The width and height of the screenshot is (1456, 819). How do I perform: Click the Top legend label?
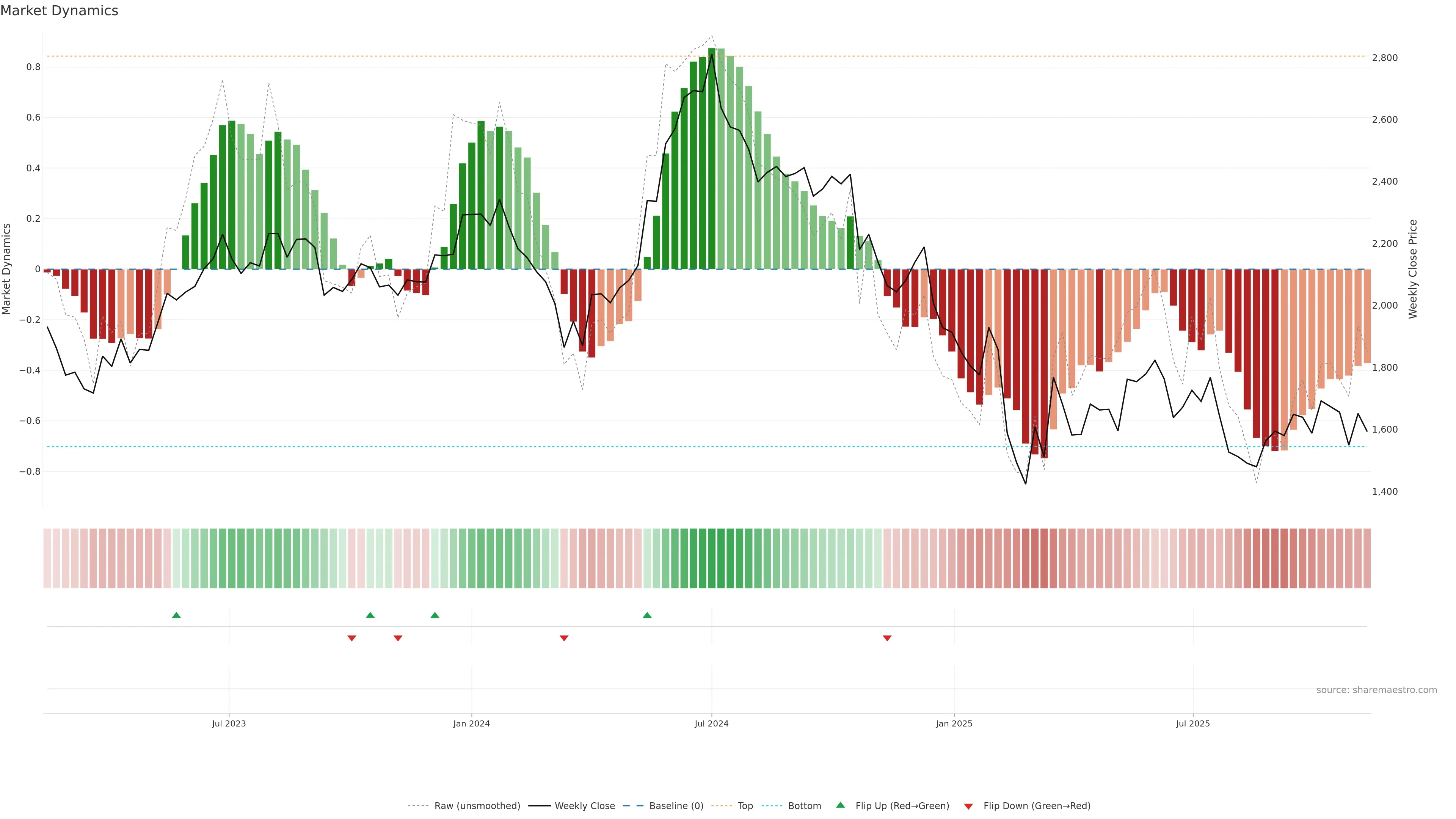point(745,806)
